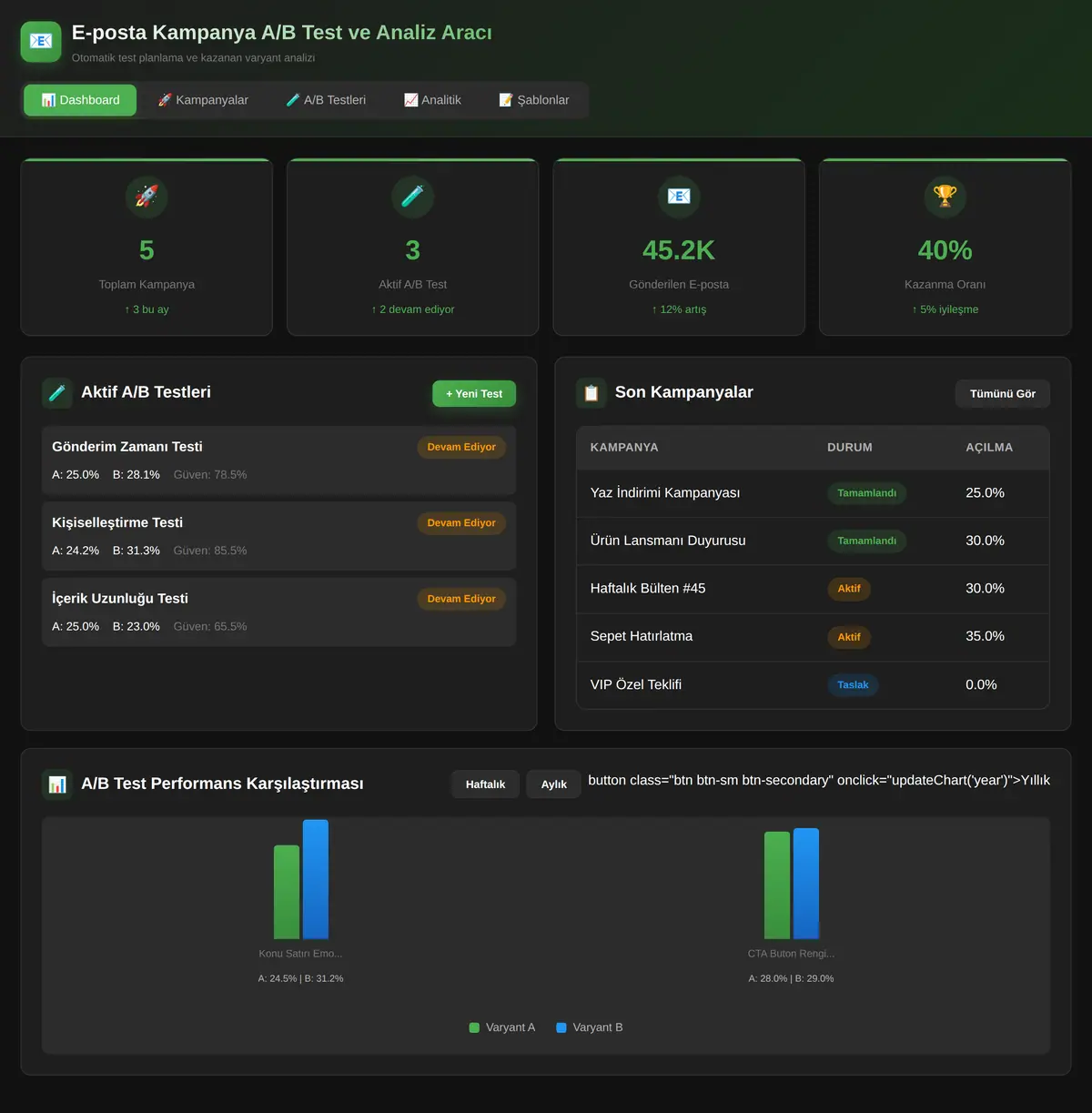This screenshot has width=1092, height=1113.
Task: Select the Haftalık Bülten #45 row
Action: click(x=813, y=589)
